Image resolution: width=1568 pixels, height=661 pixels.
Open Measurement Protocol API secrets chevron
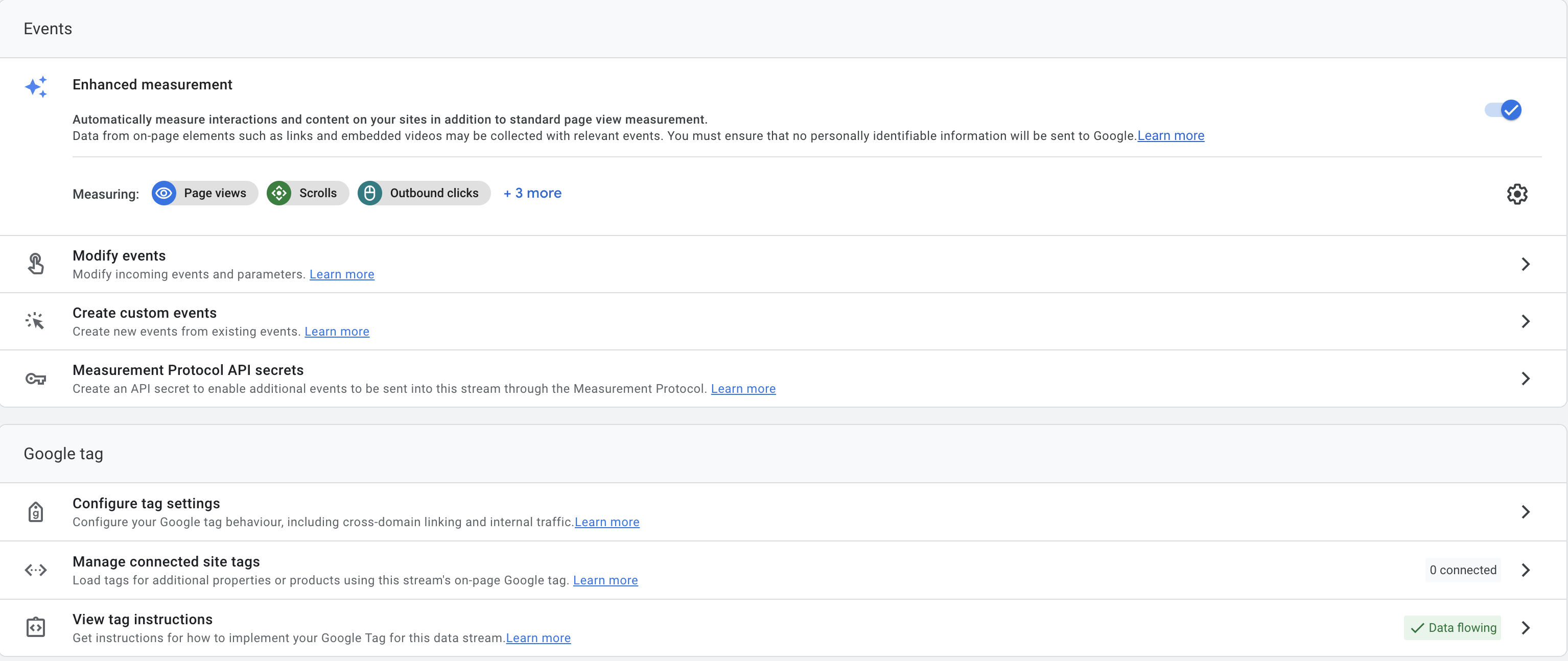pos(1526,379)
